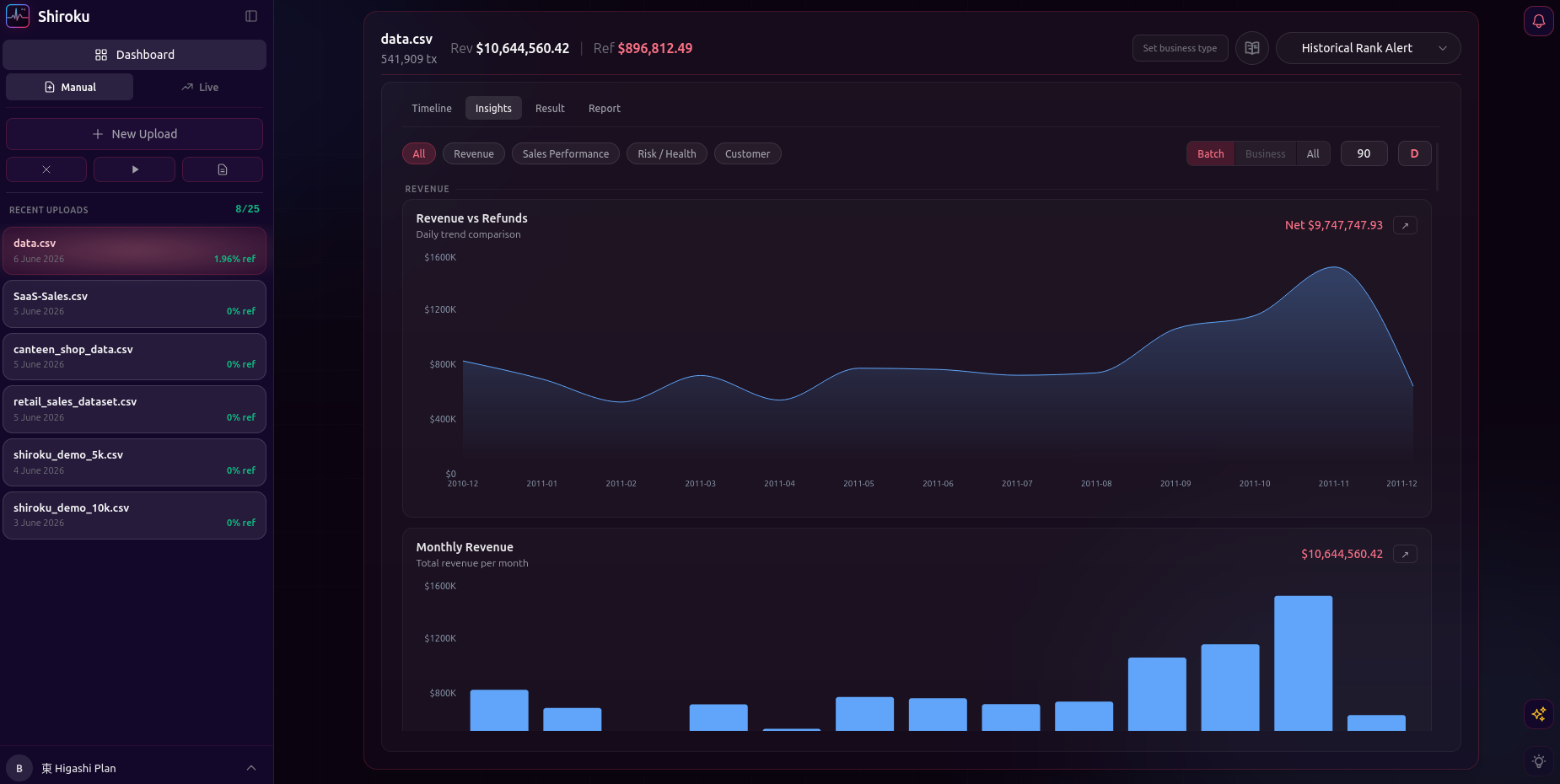Viewport: 1560px width, 784px height.
Task: Switch to Live mode
Action: tap(200, 87)
